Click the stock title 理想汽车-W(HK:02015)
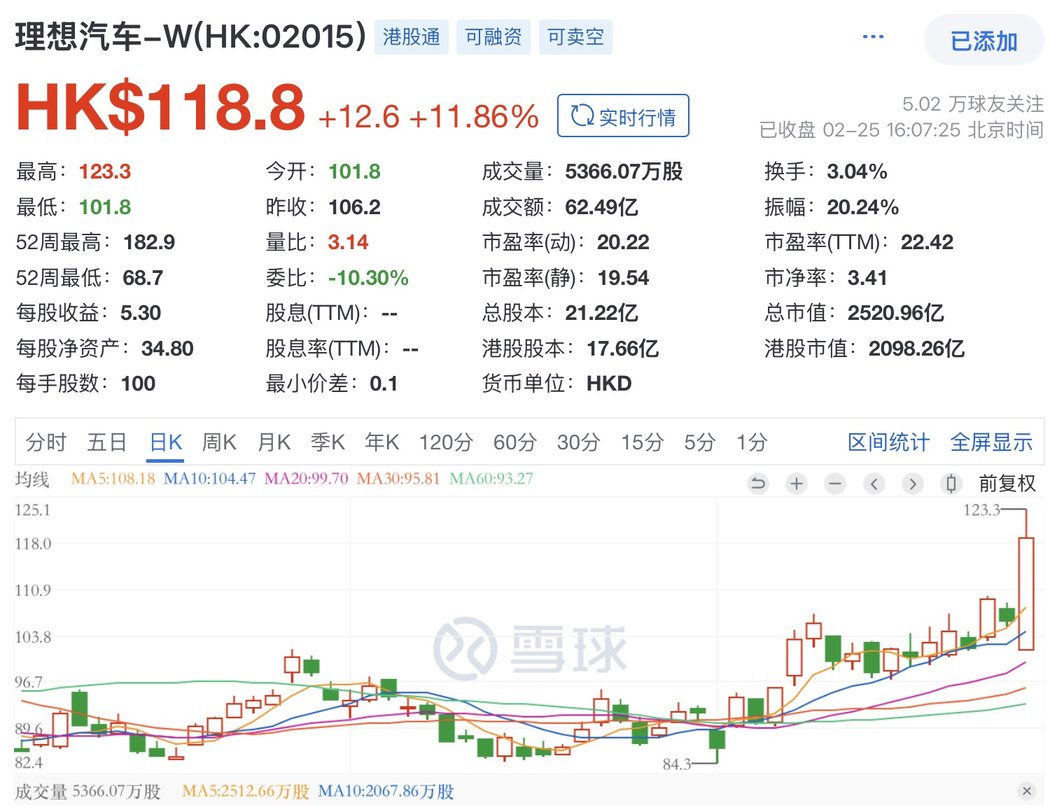The width and height of the screenshot is (1057, 805). (191, 36)
